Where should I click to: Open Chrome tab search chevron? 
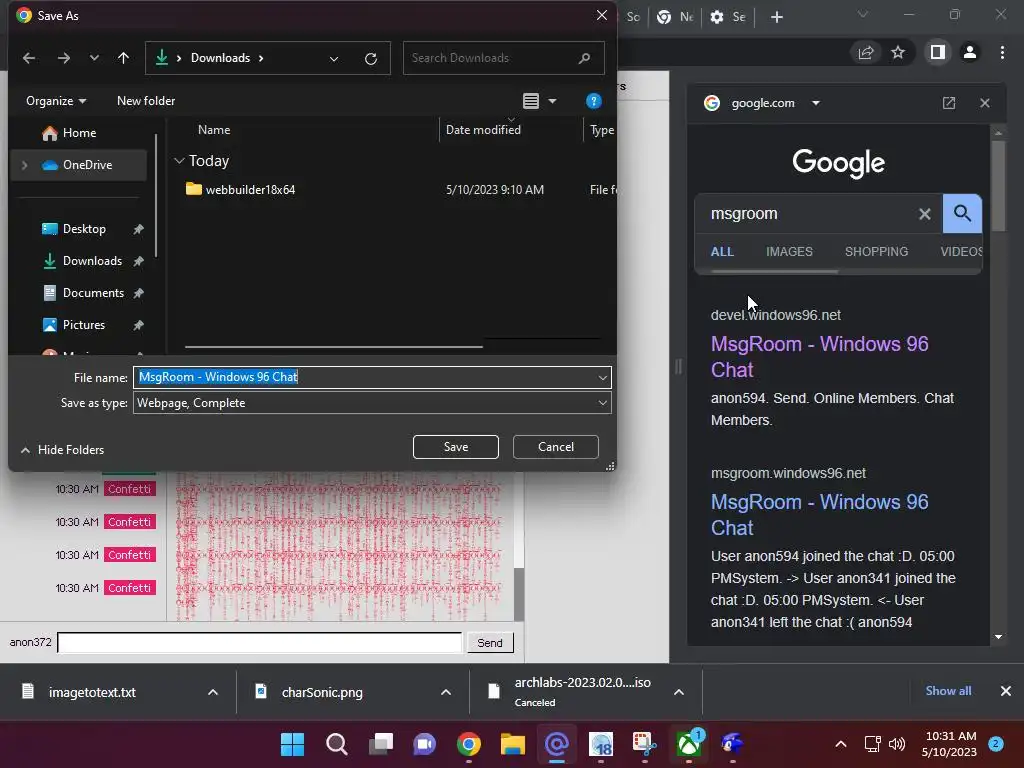pos(863,15)
